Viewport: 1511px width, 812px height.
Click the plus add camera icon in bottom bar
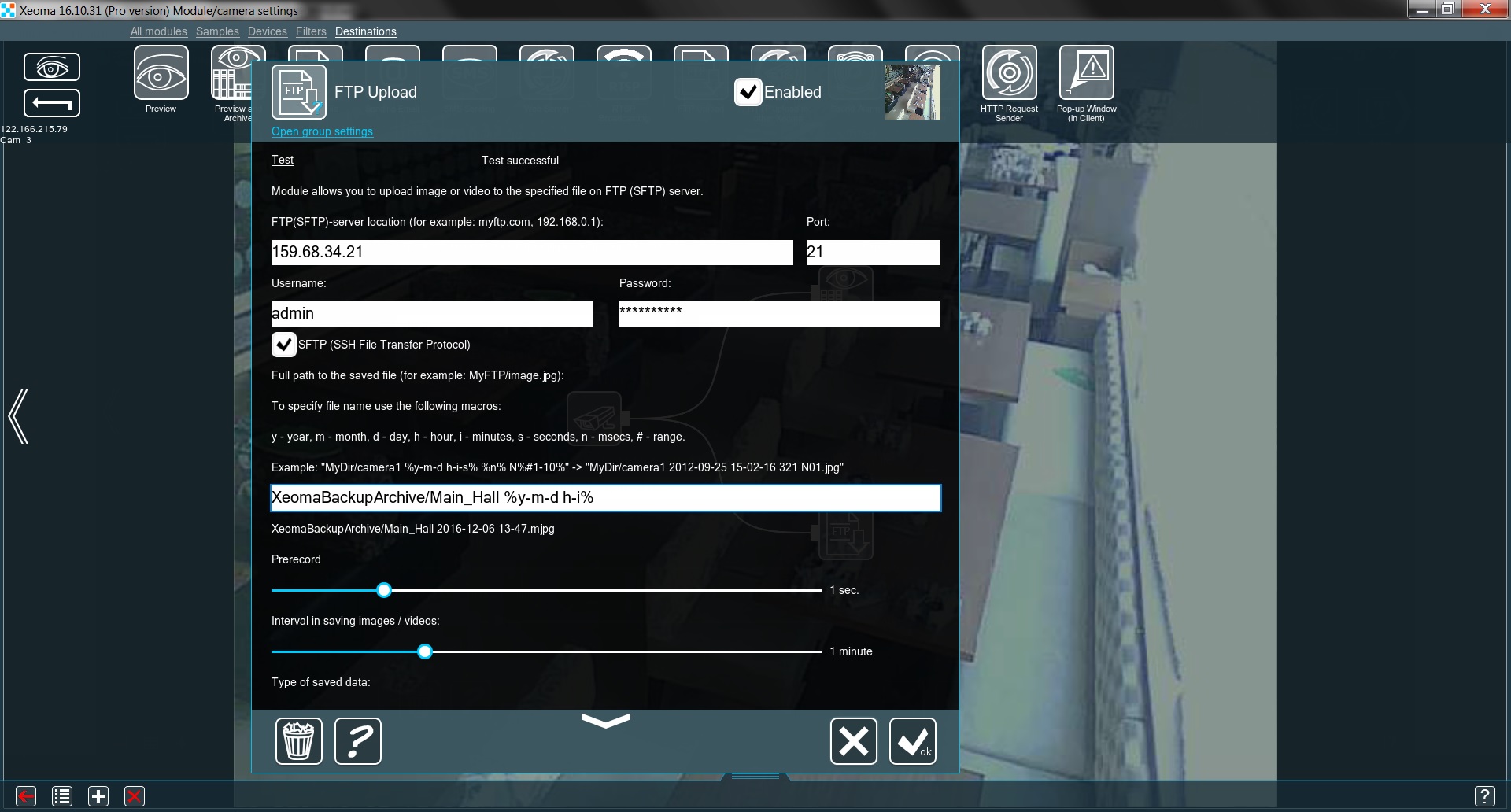tap(98, 796)
